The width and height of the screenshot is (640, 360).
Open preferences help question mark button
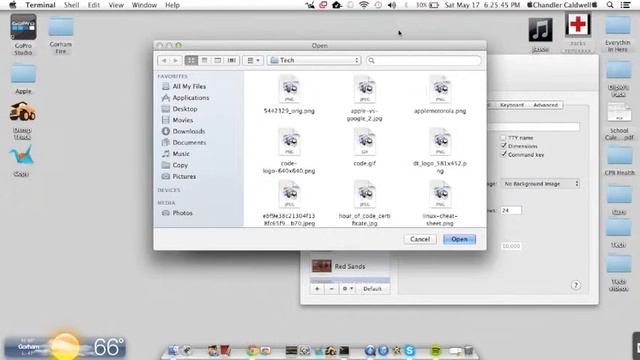click(x=576, y=285)
